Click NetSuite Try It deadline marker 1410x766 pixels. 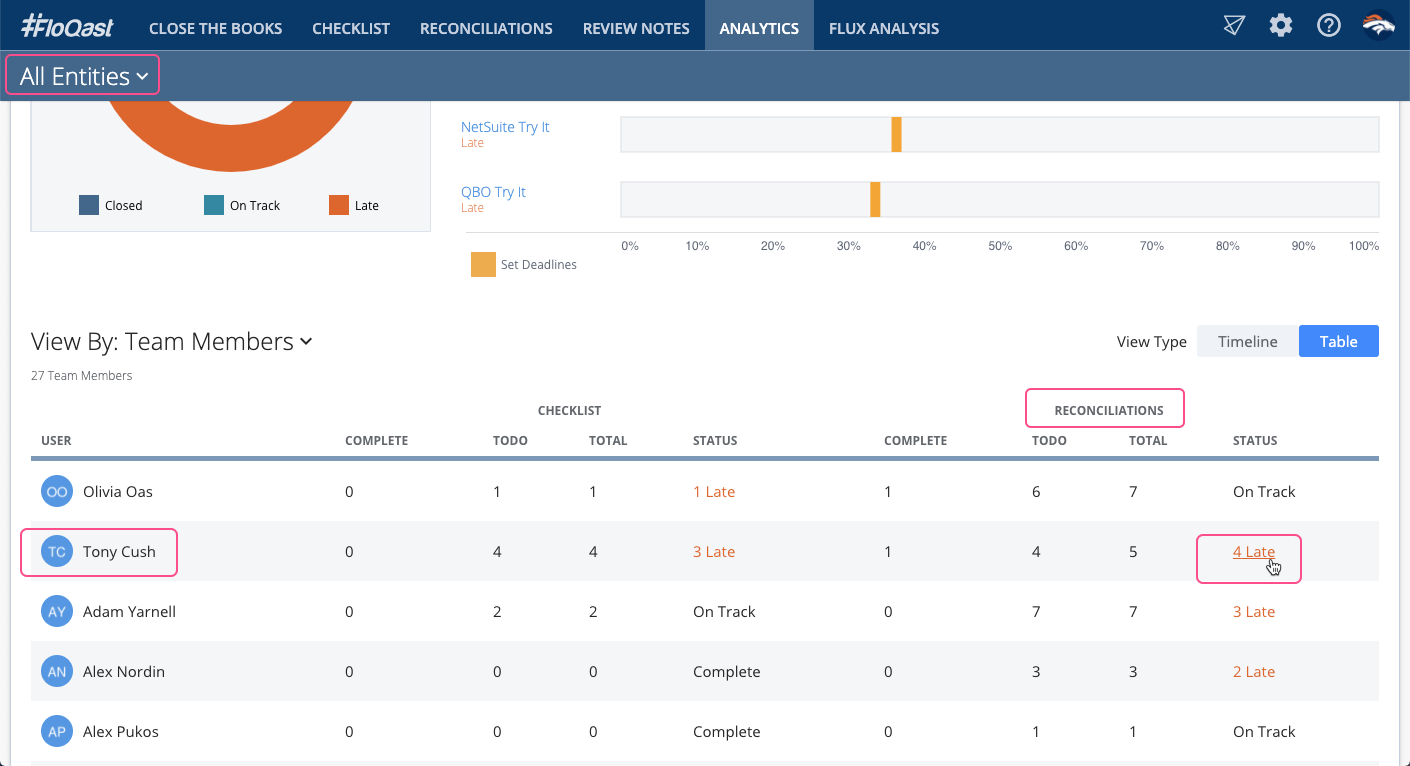[896, 134]
